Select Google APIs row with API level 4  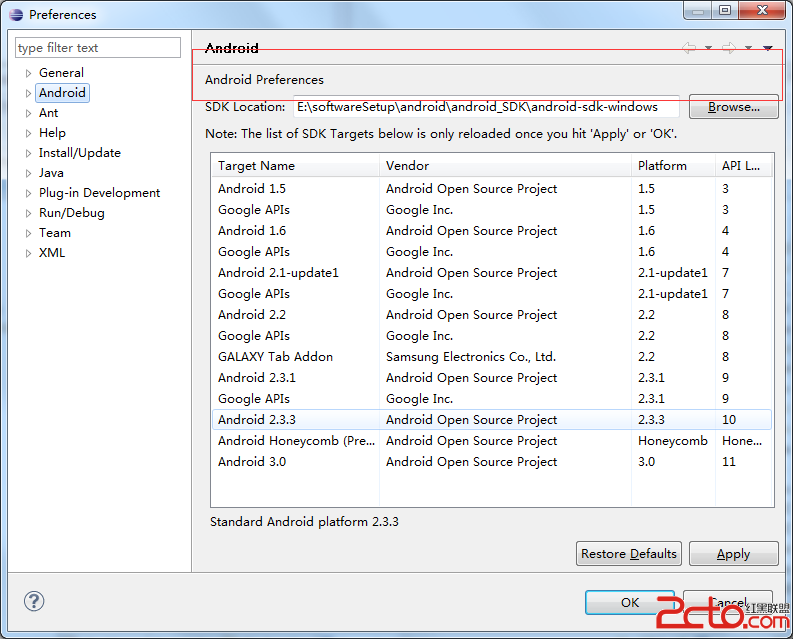(492, 251)
